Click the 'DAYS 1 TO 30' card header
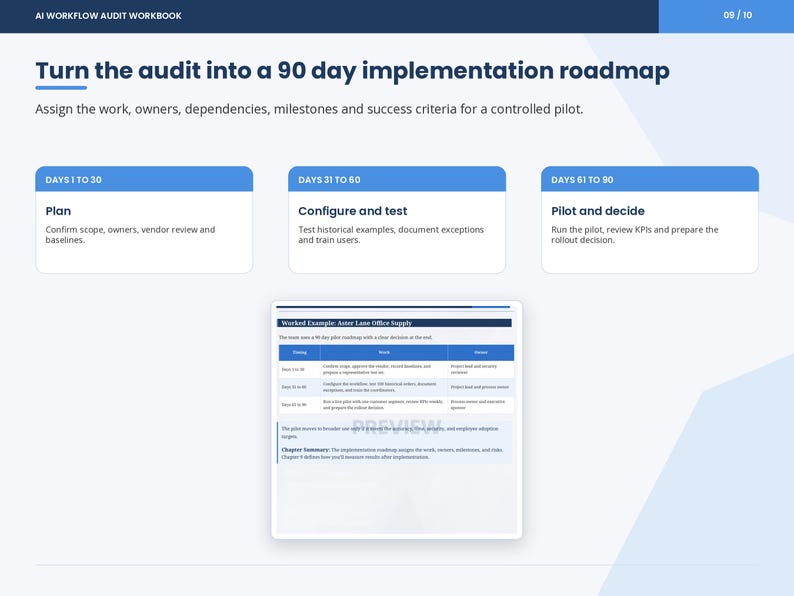Image resolution: width=794 pixels, height=596 pixels. 144,179
